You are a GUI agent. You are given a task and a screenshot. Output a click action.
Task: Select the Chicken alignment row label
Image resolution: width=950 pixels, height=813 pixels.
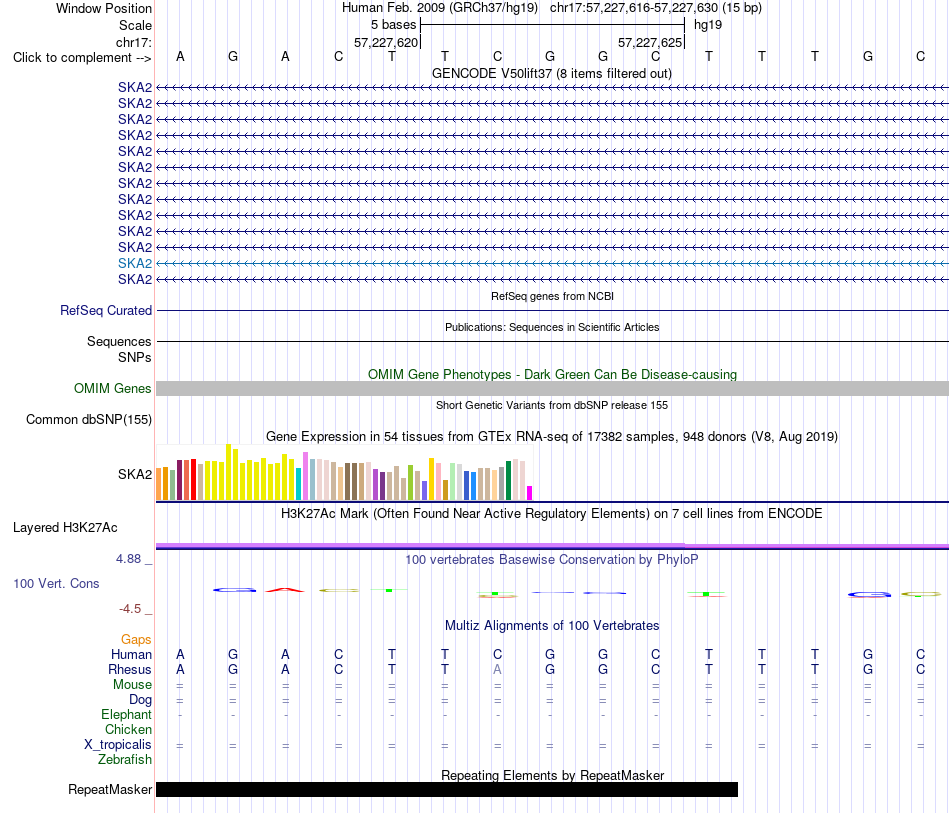(x=128, y=729)
